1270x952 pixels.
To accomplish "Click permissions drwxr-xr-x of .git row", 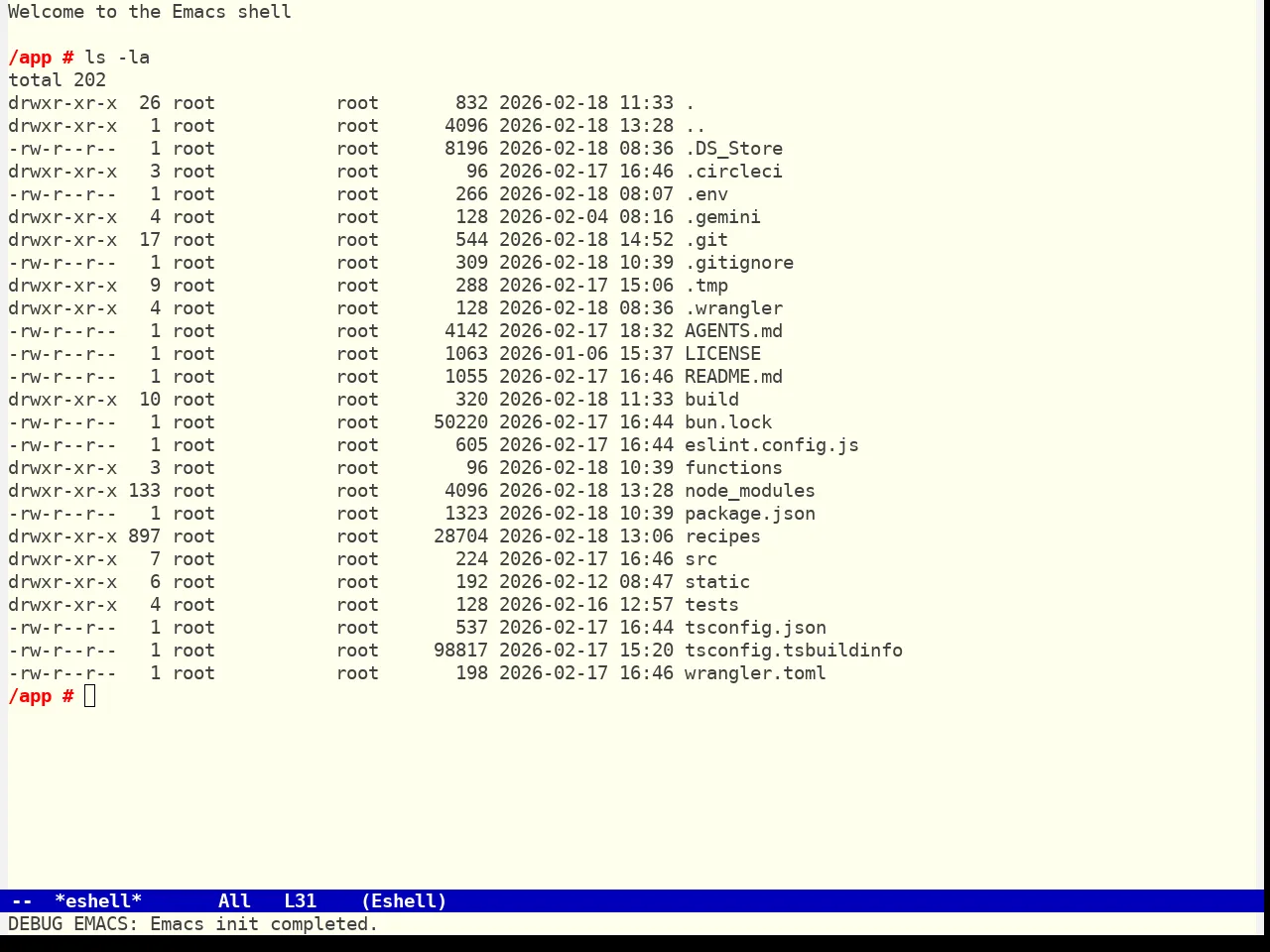I will 63,240.
